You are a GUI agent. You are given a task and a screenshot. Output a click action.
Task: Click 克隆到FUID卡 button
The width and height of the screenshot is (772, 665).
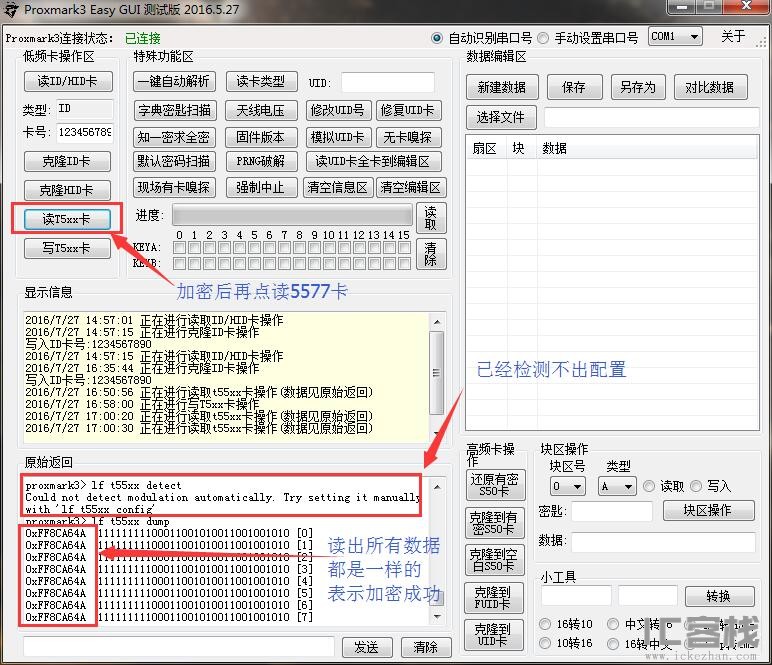coord(494,598)
